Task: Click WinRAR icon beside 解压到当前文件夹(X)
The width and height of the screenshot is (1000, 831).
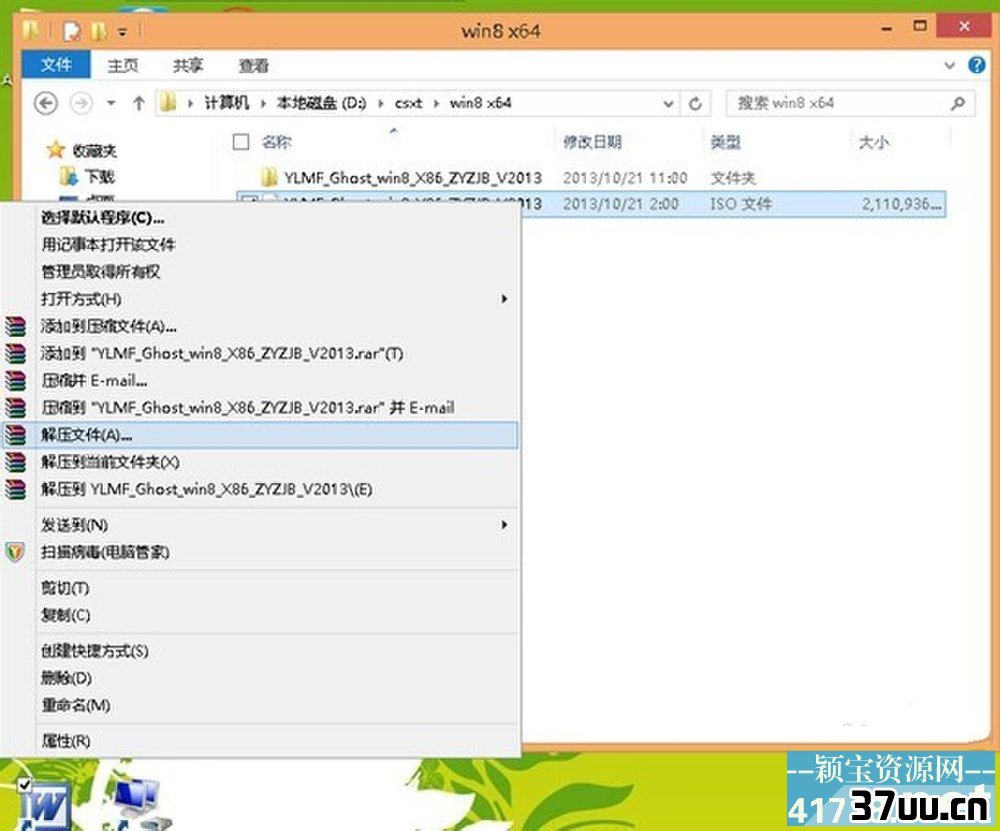Action: (15, 462)
